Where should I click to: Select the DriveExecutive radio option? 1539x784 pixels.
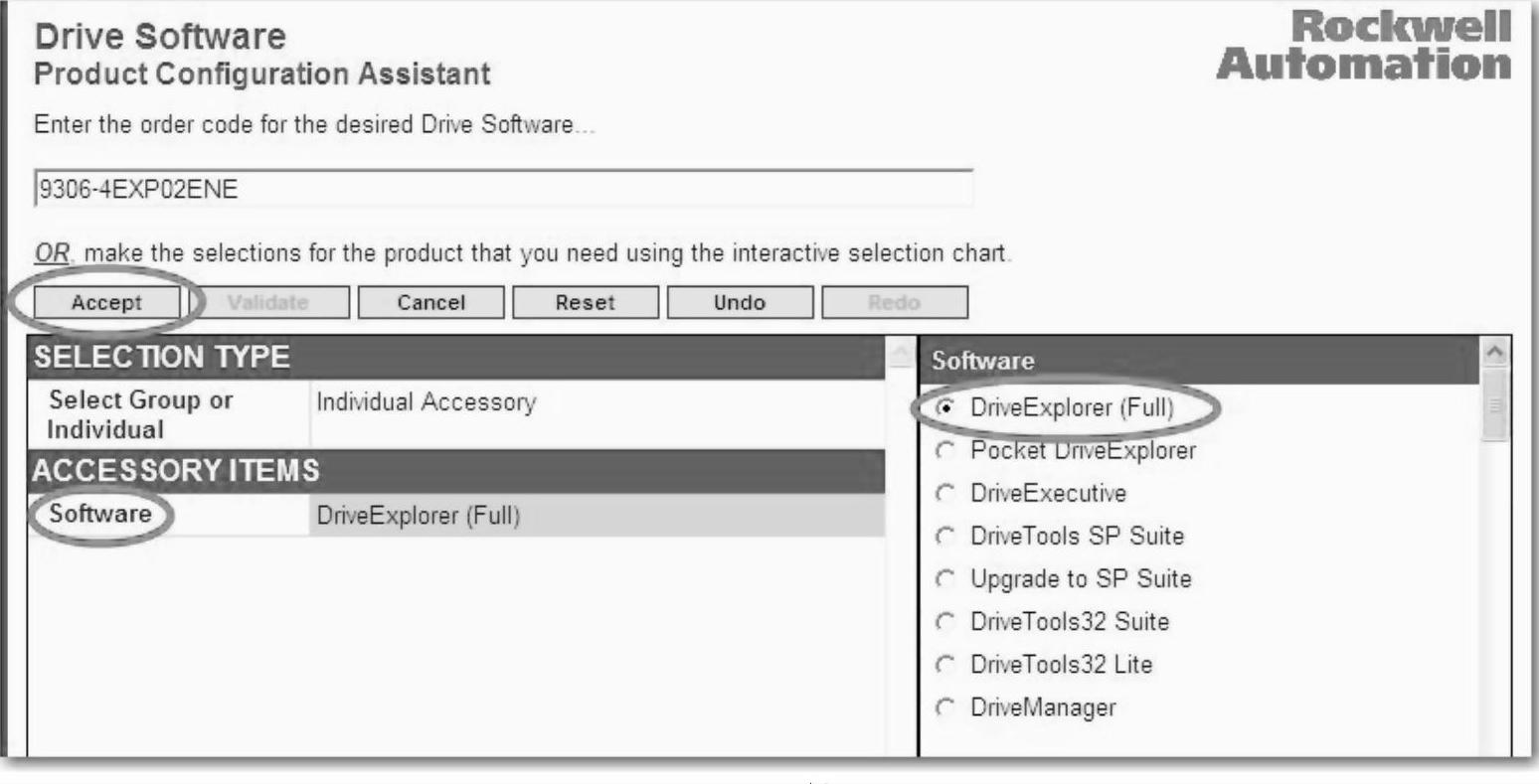[945, 494]
